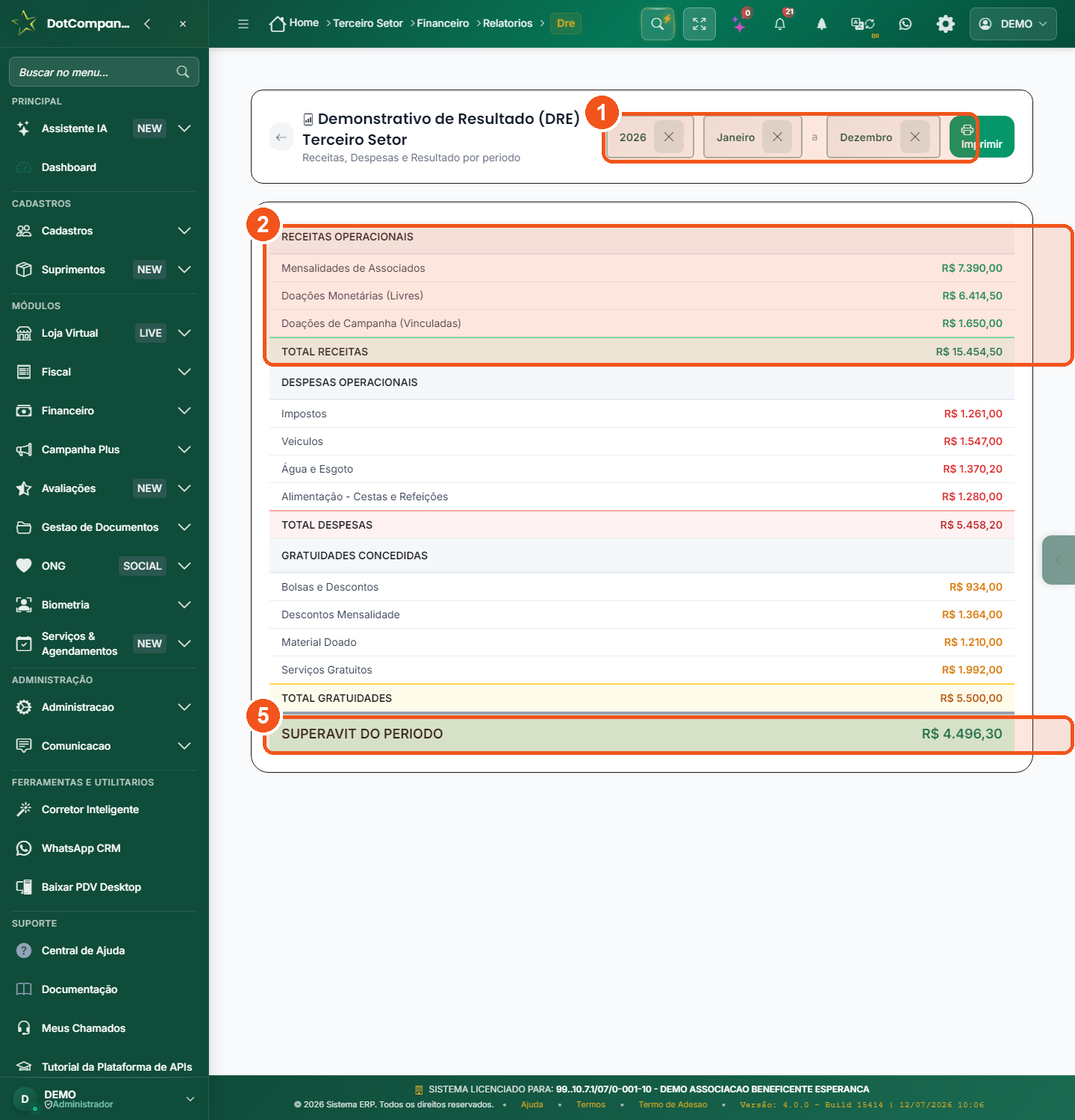Open the language translation icon
This screenshot has height=1120, width=1075.
863,24
